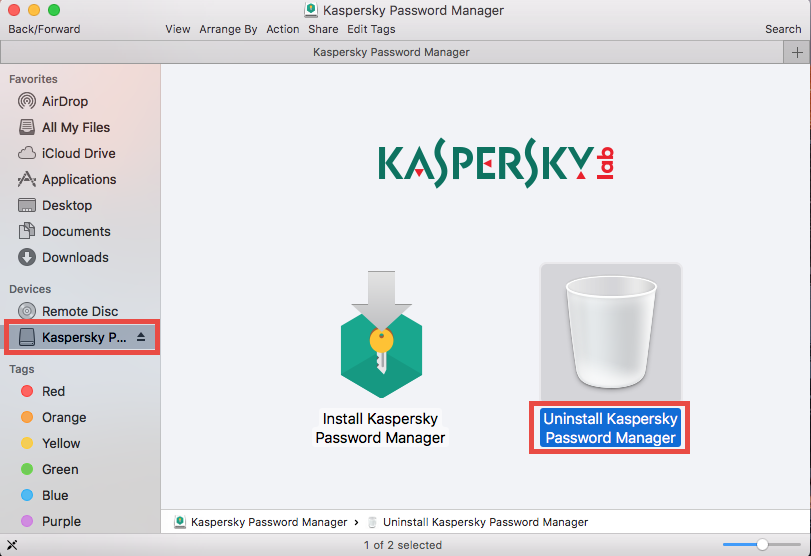Select Remote Disc under Devices
The height and width of the screenshot is (556, 811).
80,311
